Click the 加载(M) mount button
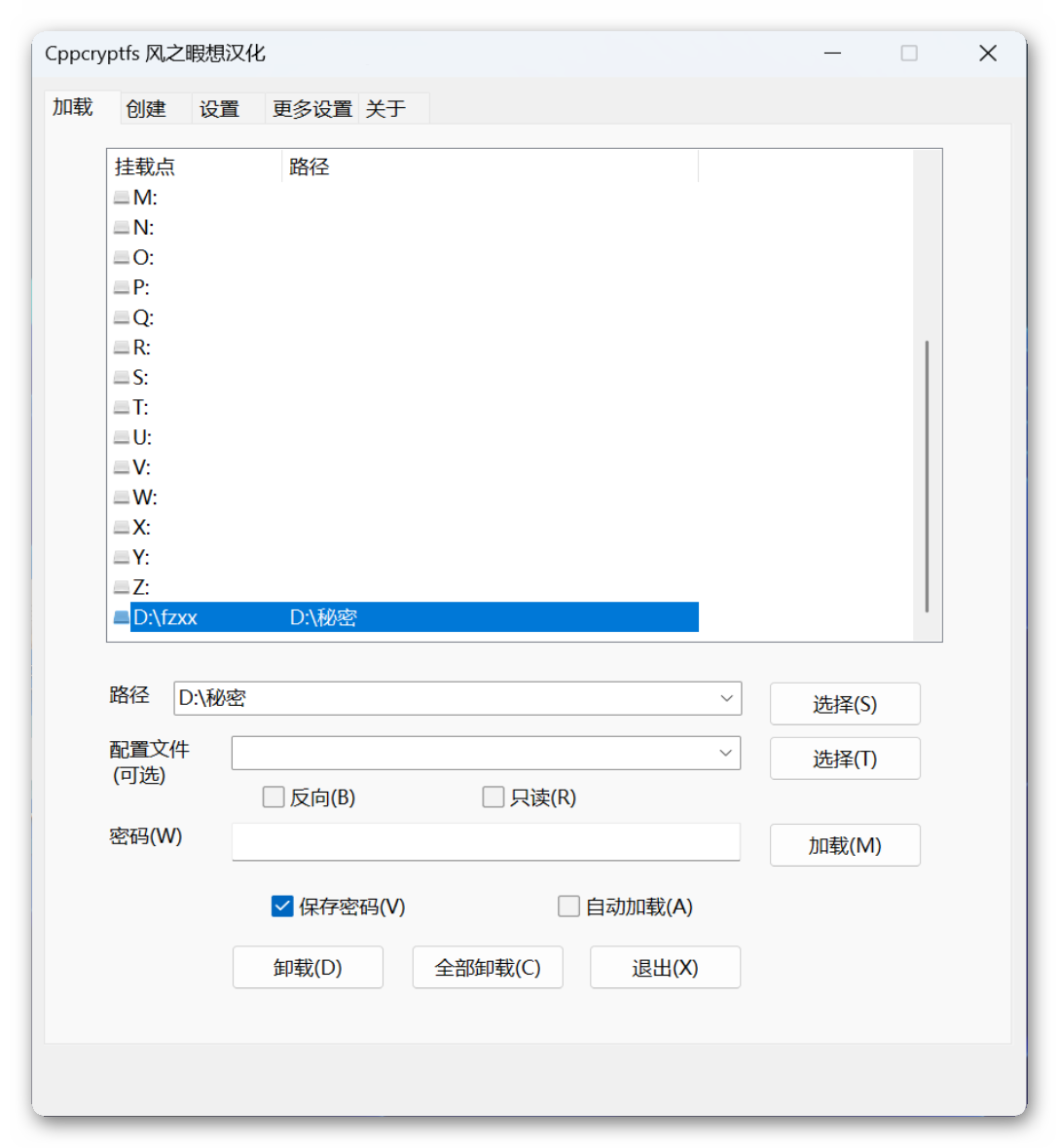 (845, 845)
